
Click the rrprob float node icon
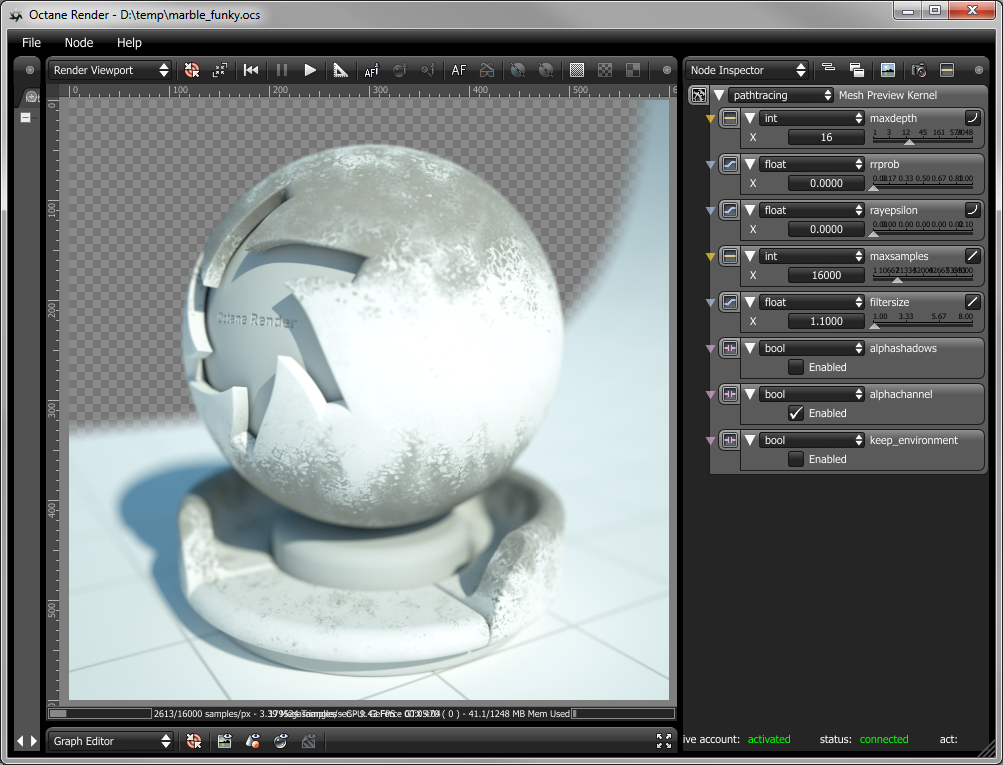coord(730,164)
